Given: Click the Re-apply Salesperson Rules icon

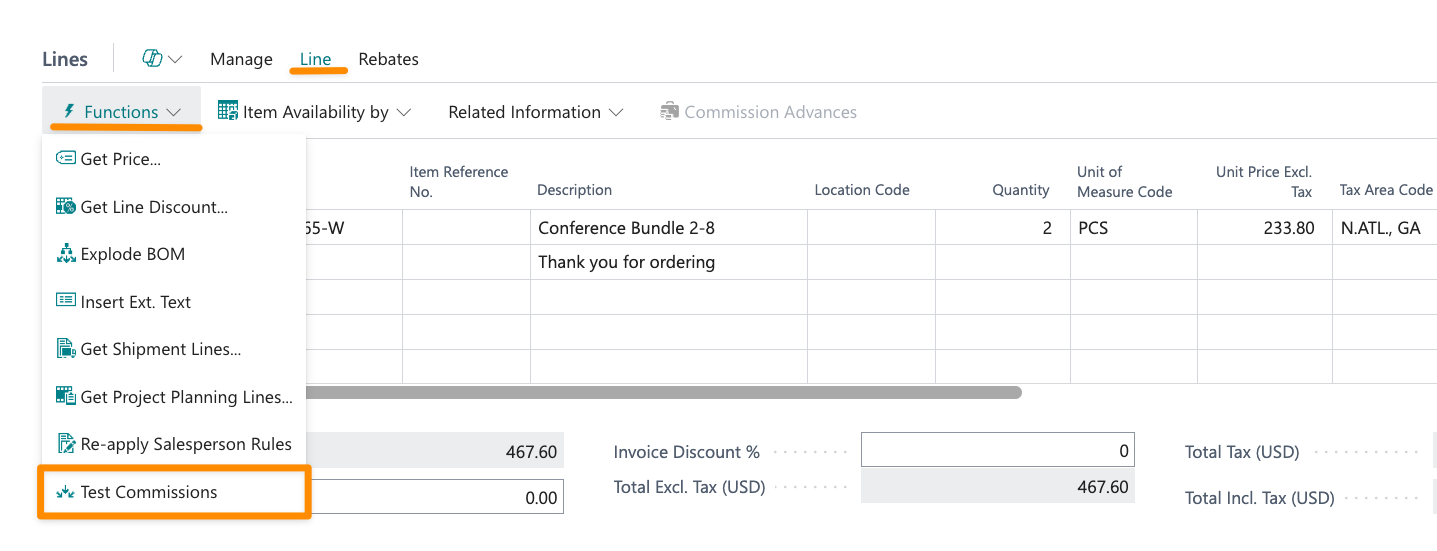Looking at the screenshot, I should pos(66,444).
